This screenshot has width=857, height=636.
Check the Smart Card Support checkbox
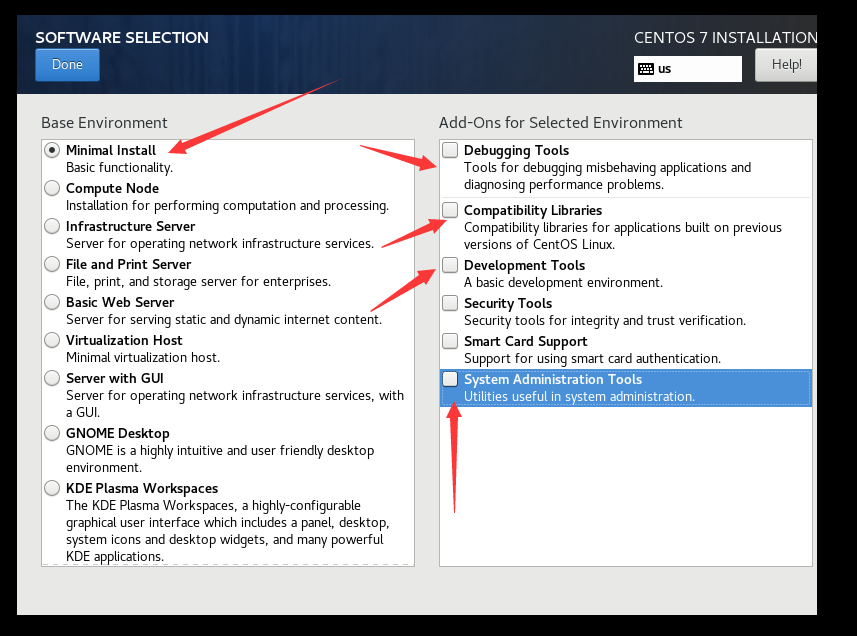pos(450,341)
